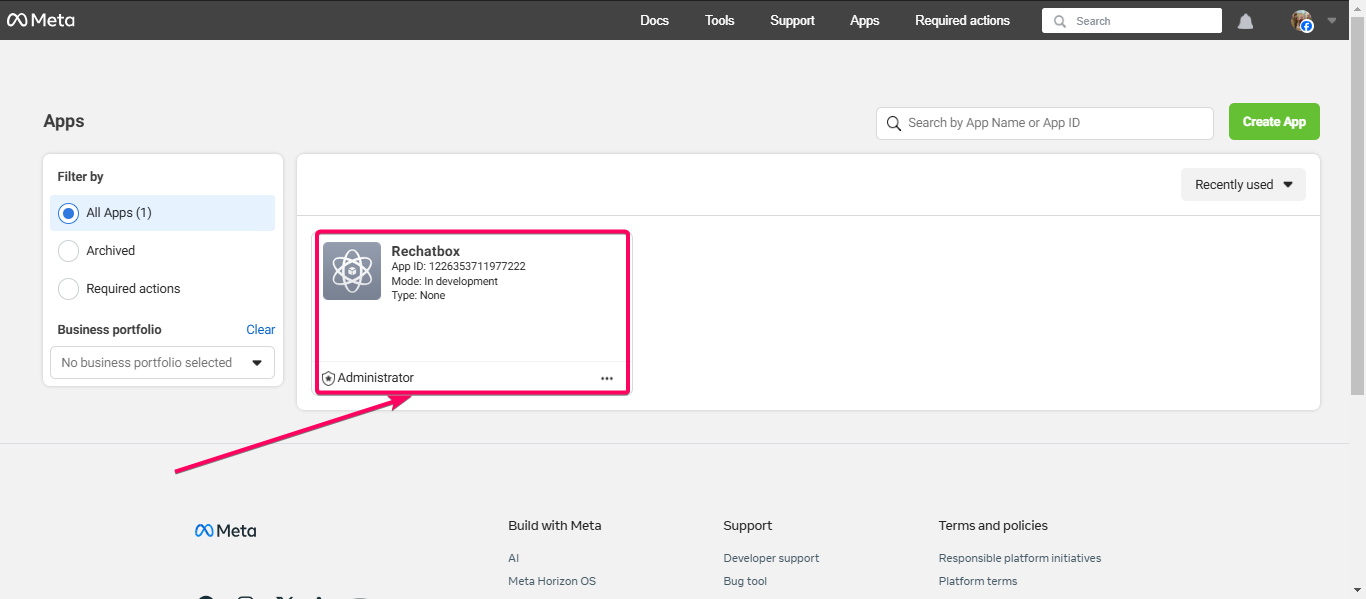Click the 'Mode: In development' text
This screenshot has width=1366, height=599.
(444, 281)
